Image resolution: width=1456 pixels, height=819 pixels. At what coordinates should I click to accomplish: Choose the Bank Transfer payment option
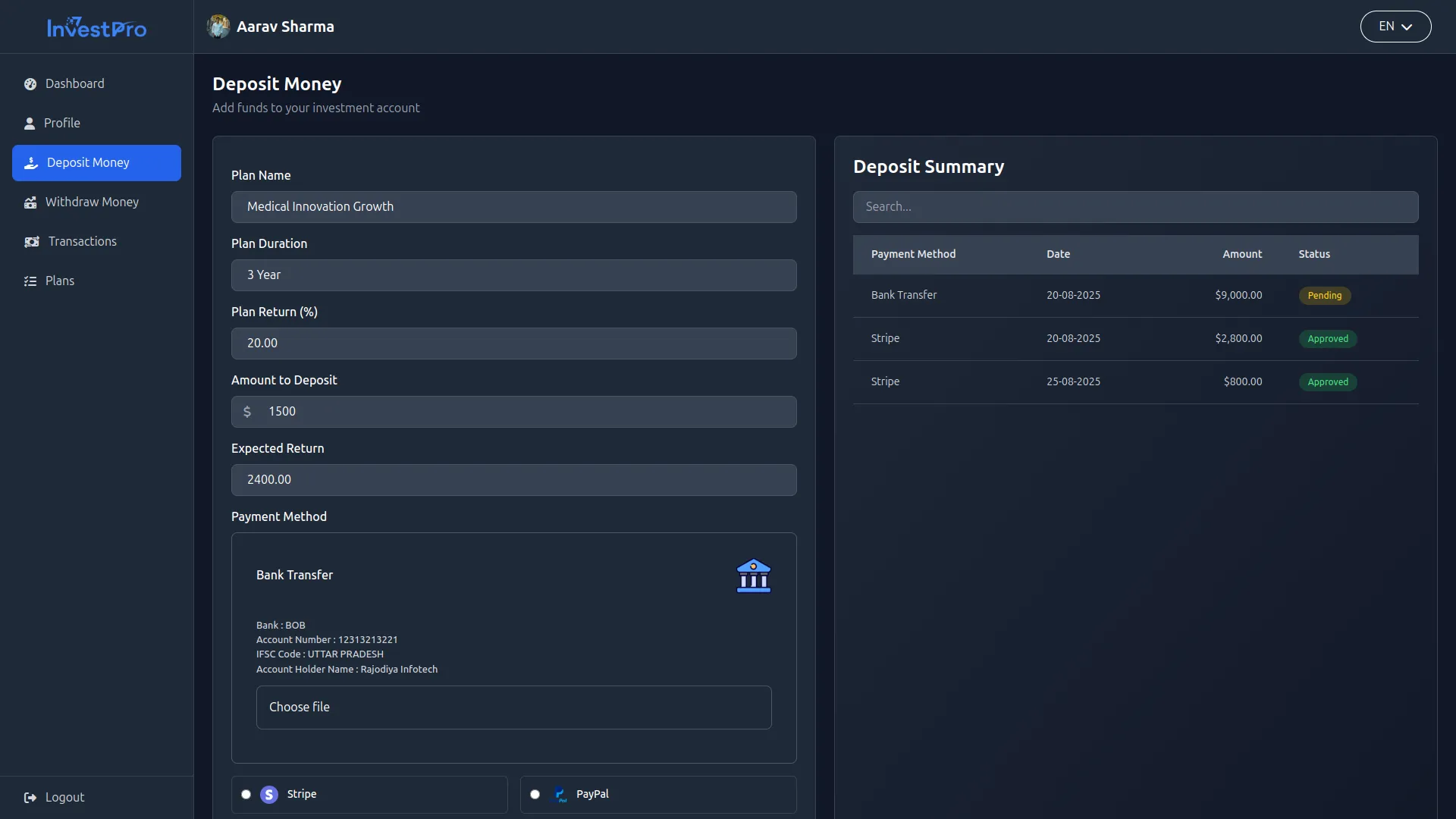click(295, 576)
